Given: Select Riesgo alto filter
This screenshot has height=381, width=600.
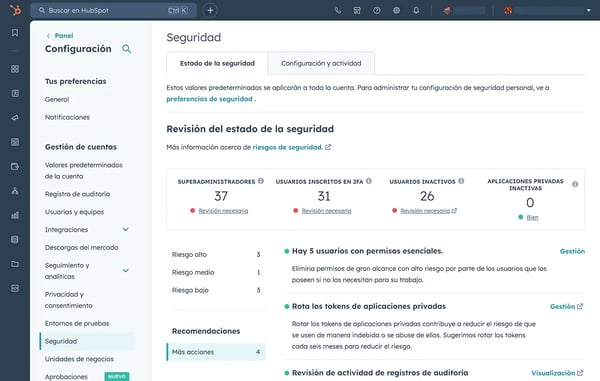Looking at the screenshot, I should coord(216,254).
